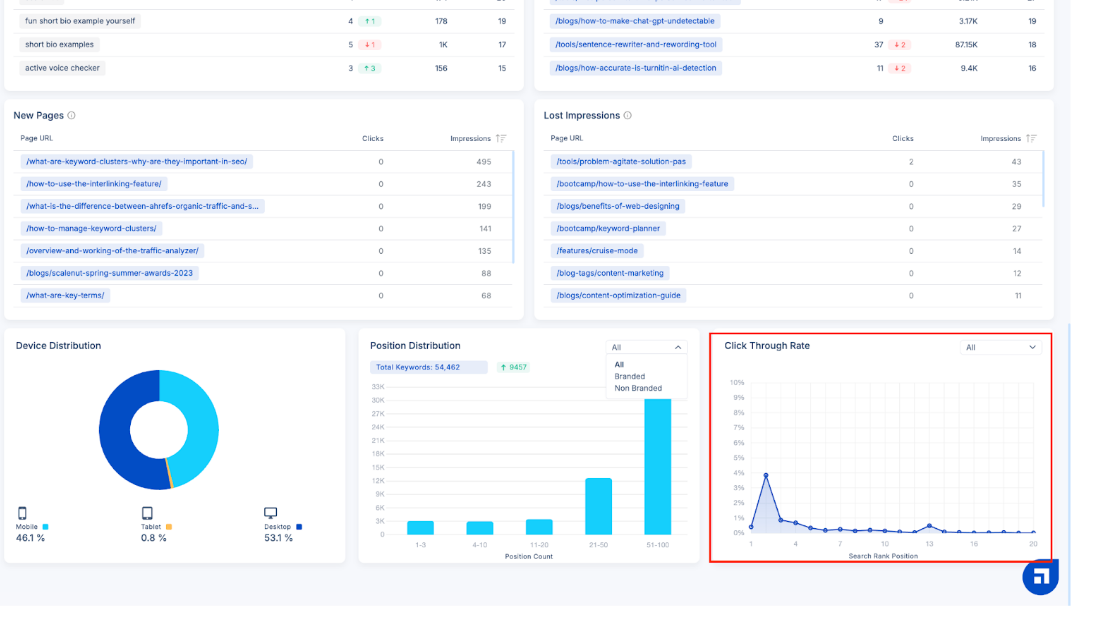Click the Desktop monitor icon
Viewport: 1101px width, 630px height.
pyautogui.click(x=270, y=513)
